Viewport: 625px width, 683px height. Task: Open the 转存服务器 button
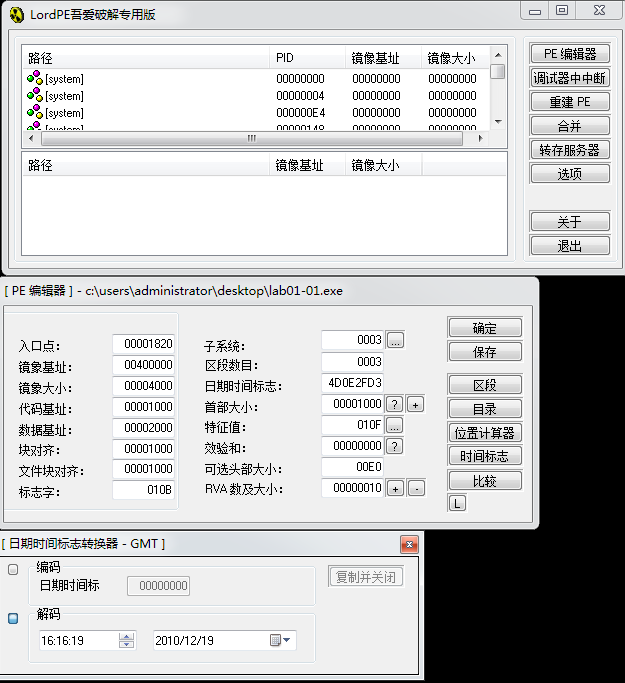click(570, 150)
